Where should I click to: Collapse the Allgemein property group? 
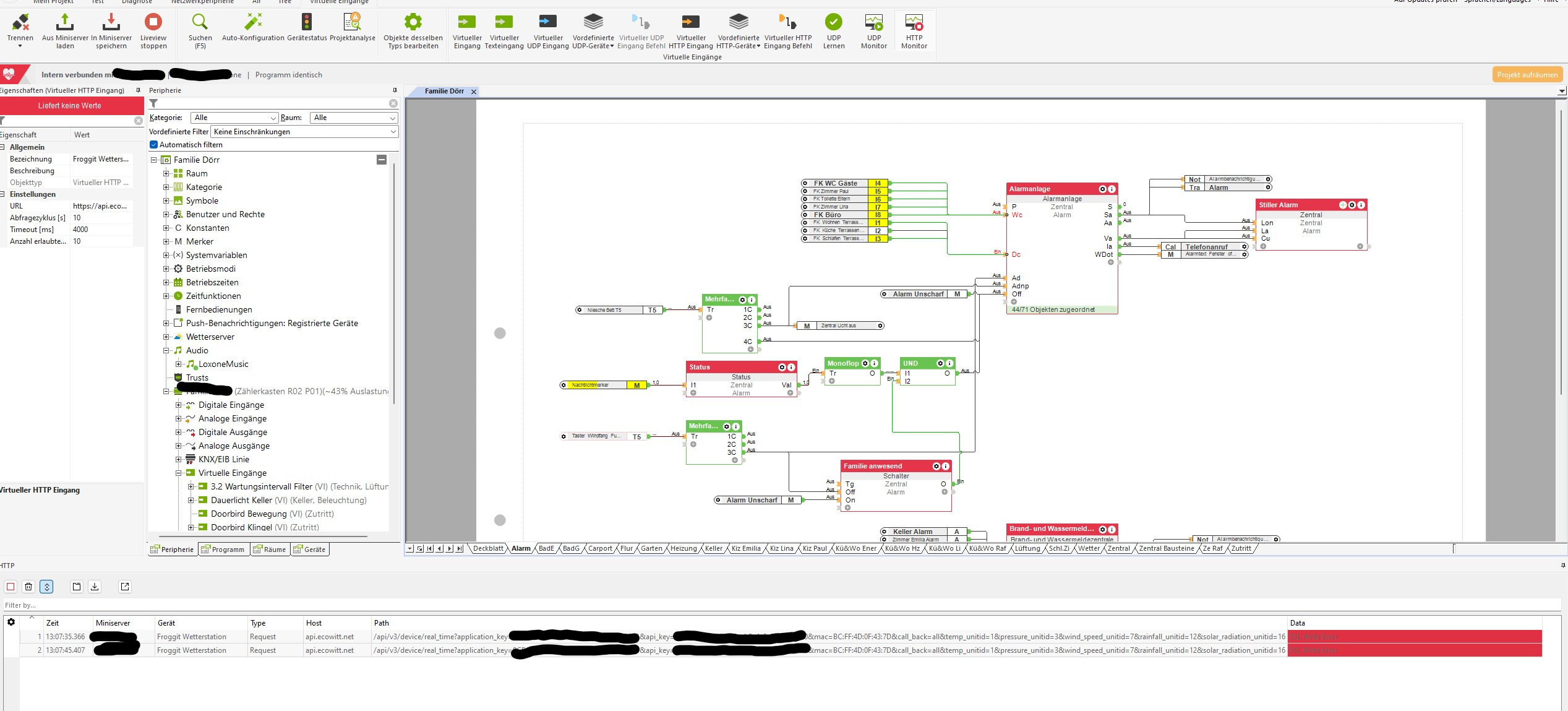click(3, 147)
